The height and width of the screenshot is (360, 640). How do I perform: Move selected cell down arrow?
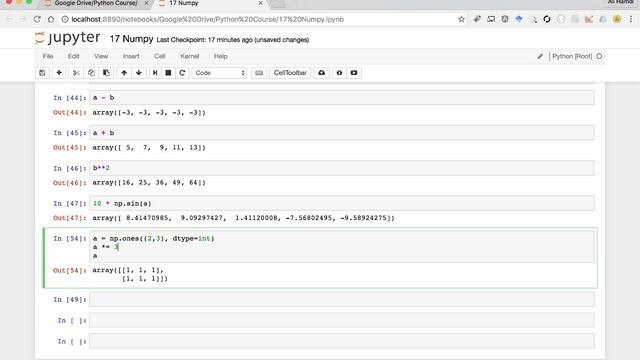click(139, 73)
